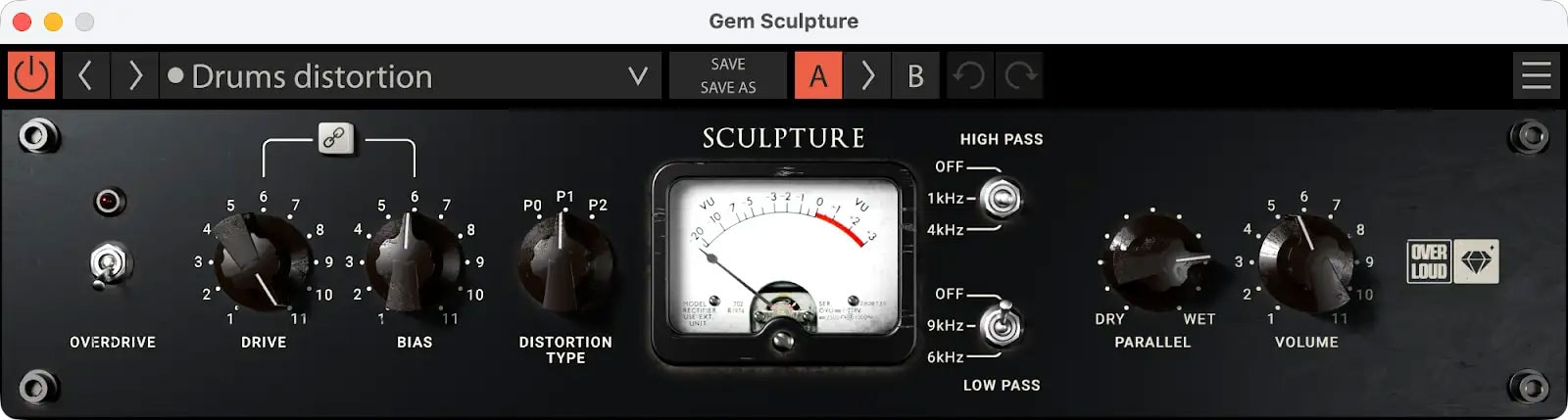Go to the previous preset arrow
The image size is (1568, 420).
click(x=85, y=75)
